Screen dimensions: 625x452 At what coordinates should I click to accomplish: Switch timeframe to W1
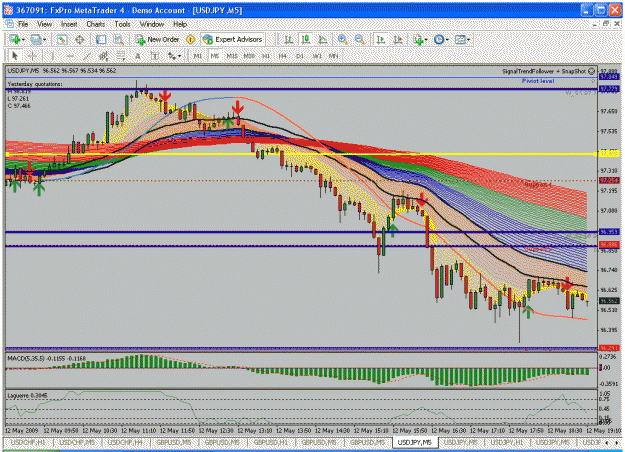317,56
